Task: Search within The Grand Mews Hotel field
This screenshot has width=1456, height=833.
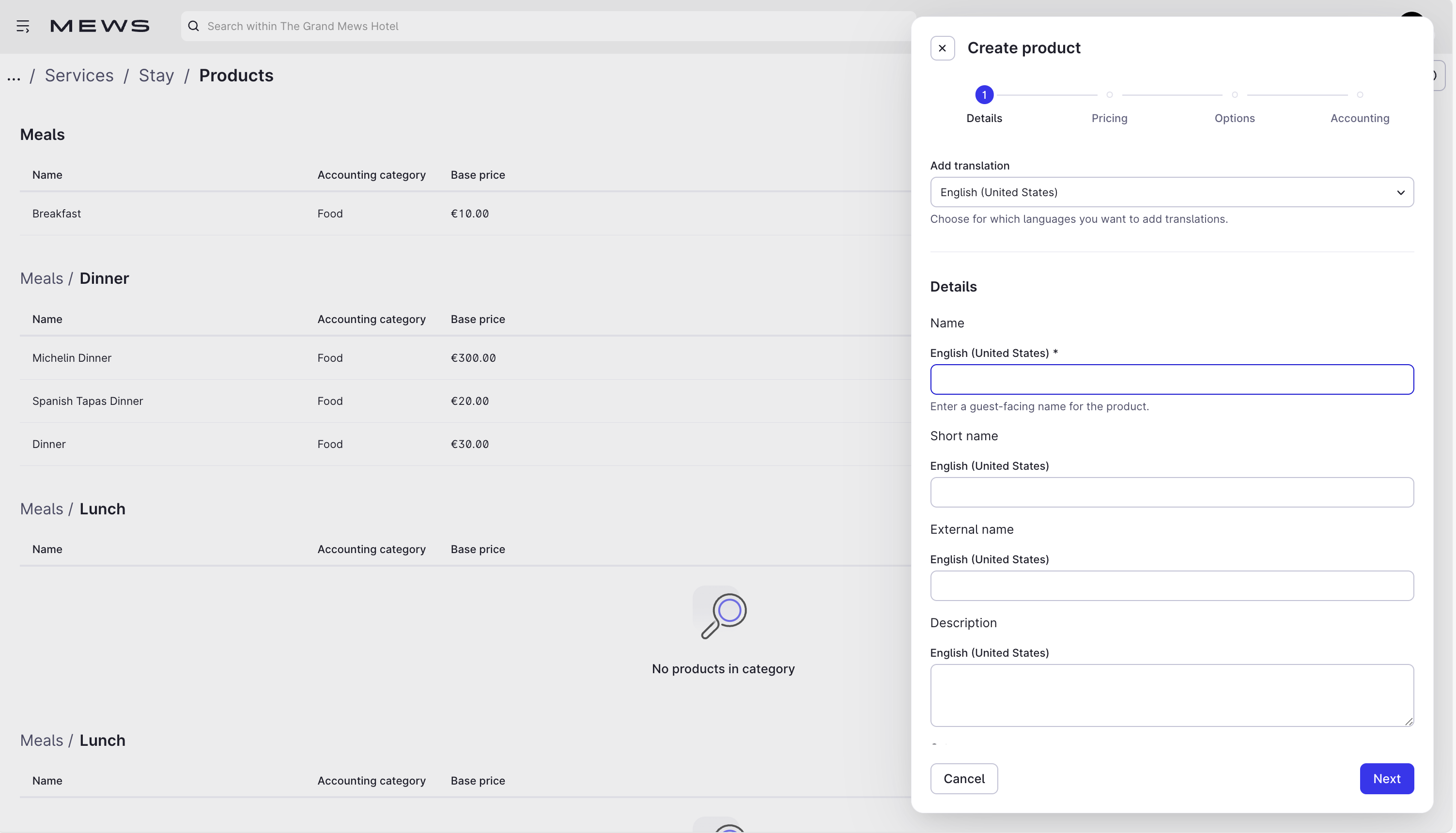Action: tap(549, 26)
